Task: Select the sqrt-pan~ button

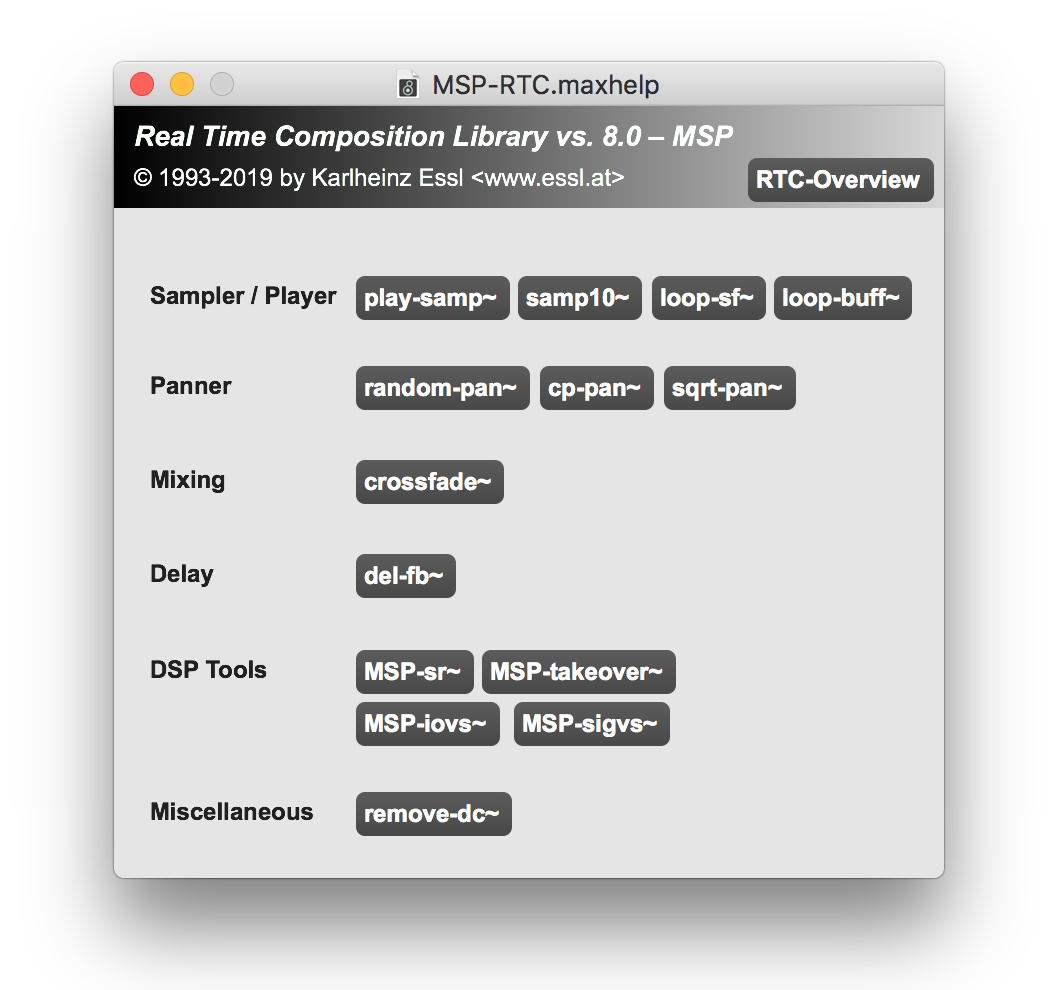Action: (x=729, y=388)
